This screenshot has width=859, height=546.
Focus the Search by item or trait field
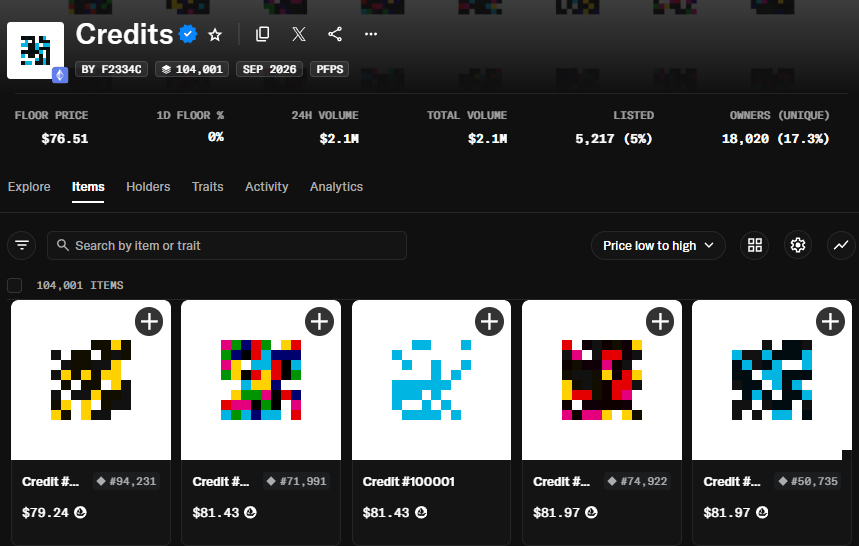point(227,245)
